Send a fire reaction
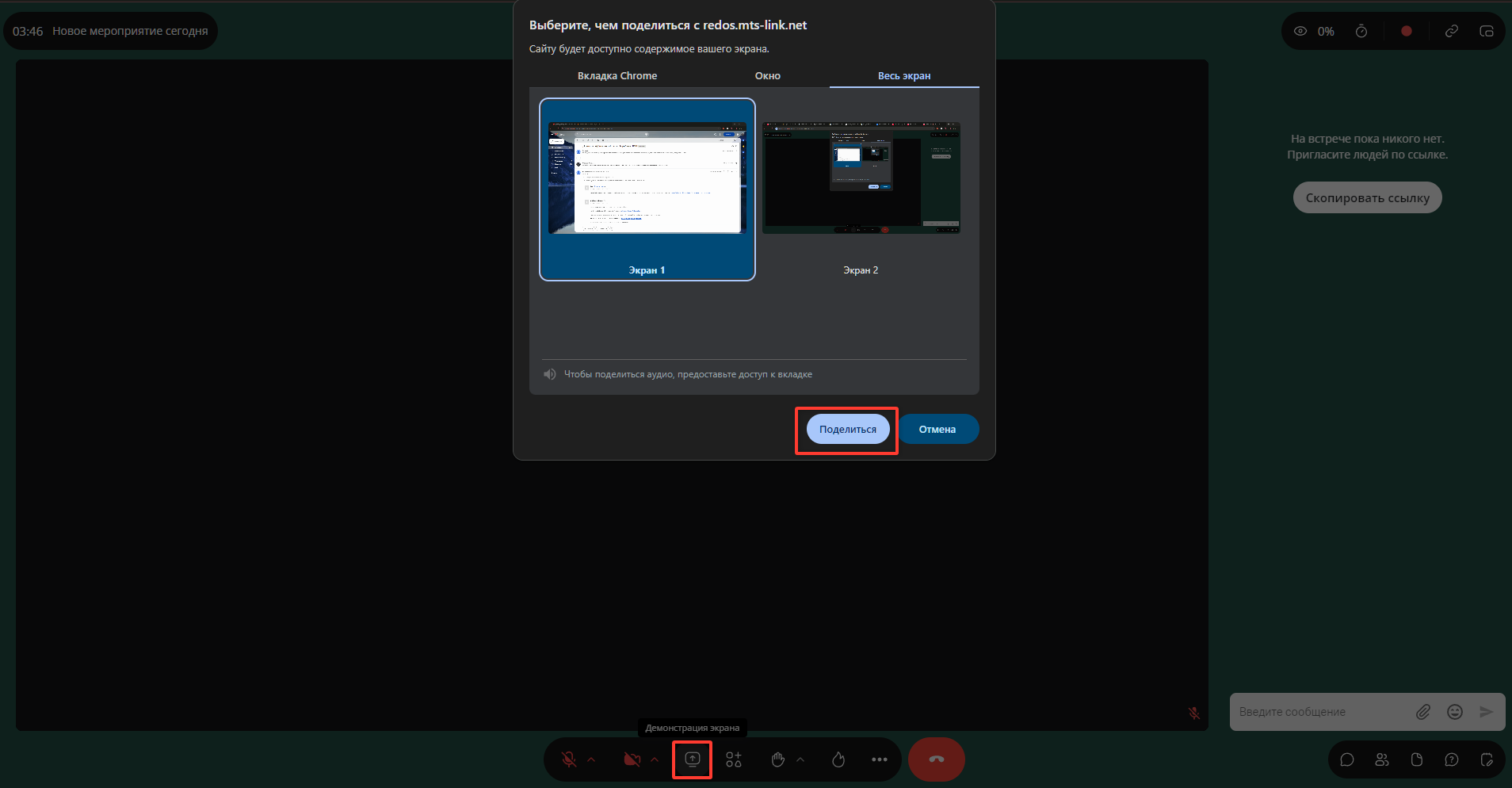 pos(838,759)
